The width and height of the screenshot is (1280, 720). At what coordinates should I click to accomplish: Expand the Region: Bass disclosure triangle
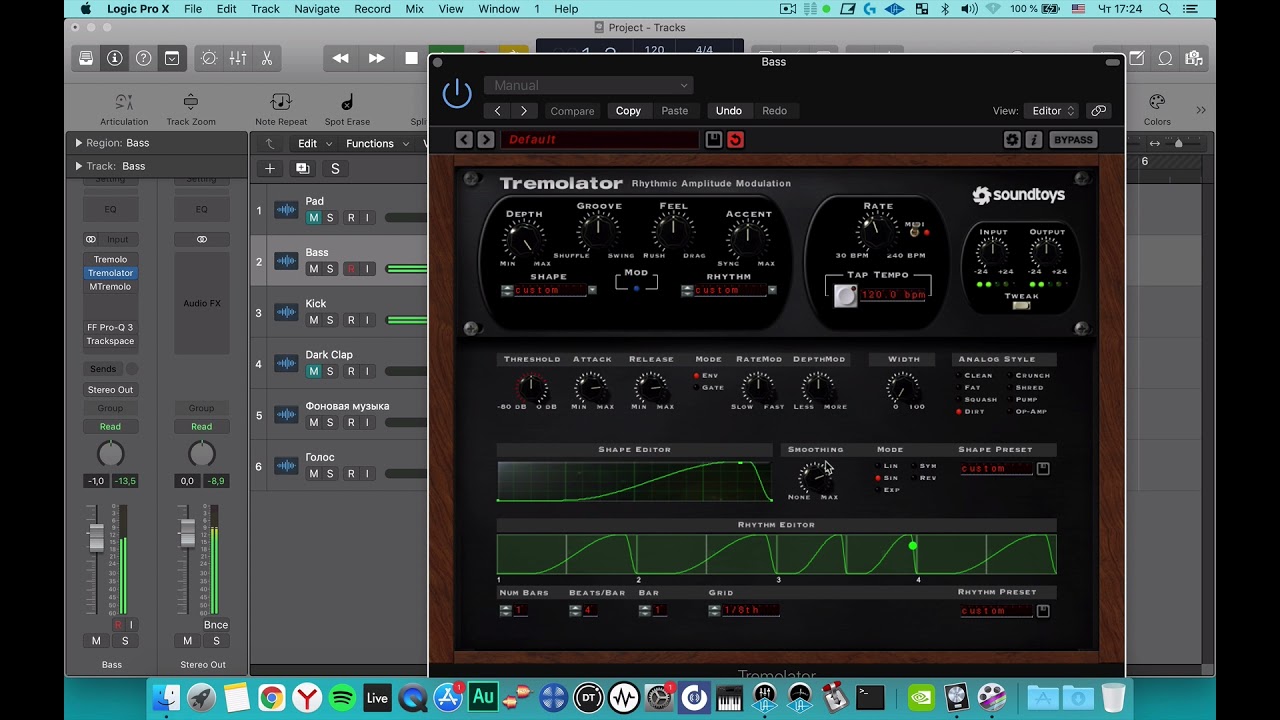pyautogui.click(x=79, y=143)
